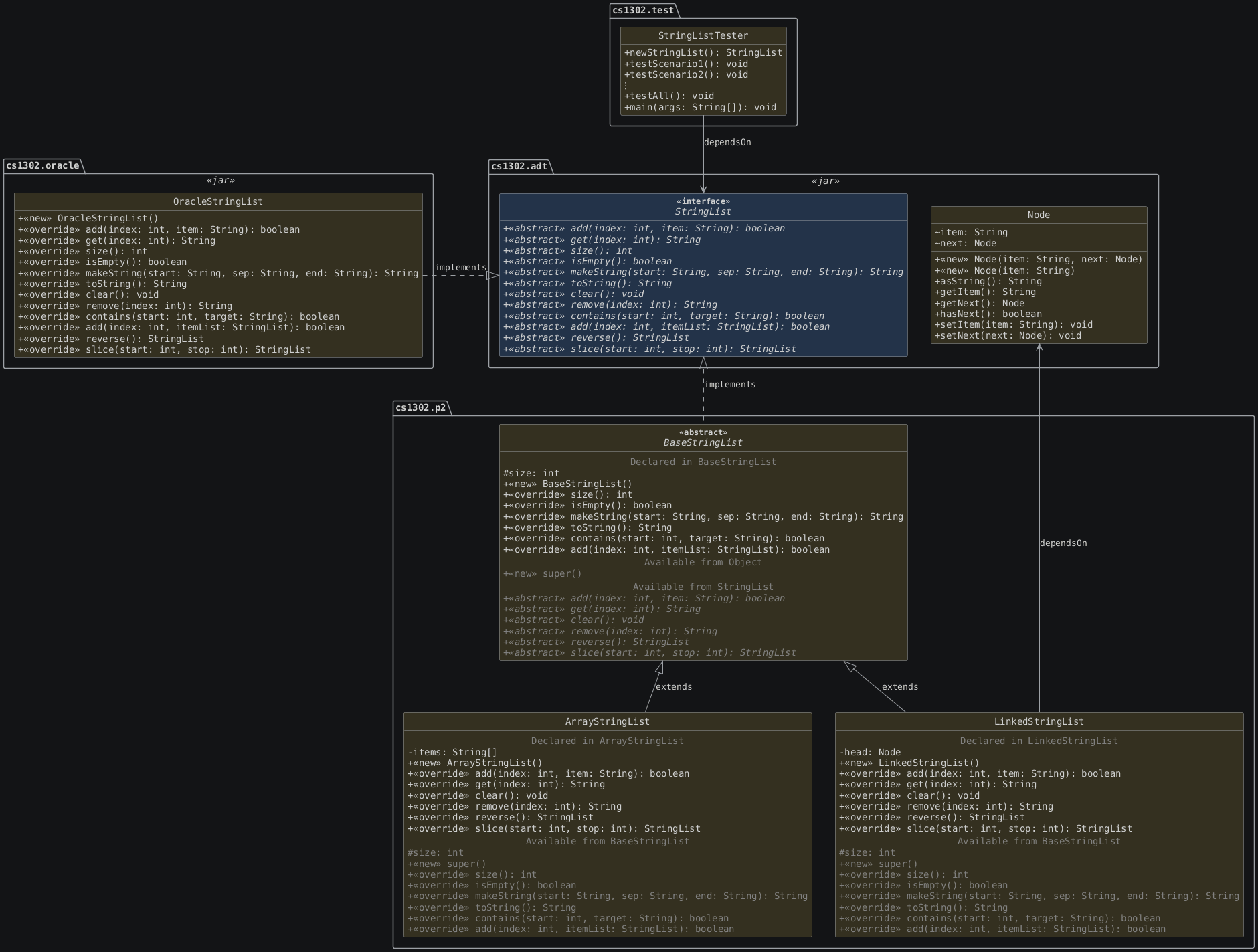Select the testAll() method row
The image size is (1258, 952).
pos(669,96)
